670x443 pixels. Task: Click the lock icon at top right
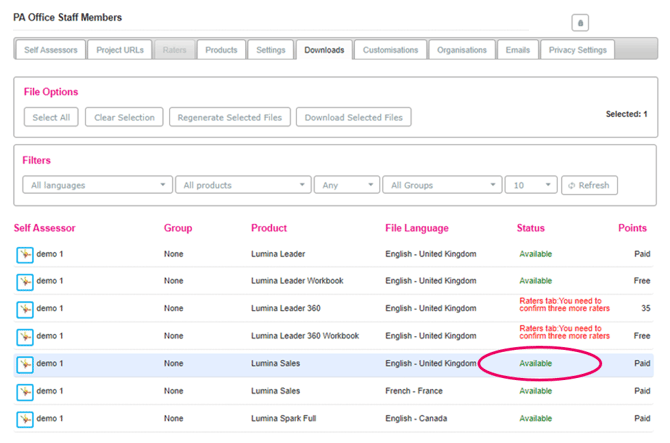580,22
